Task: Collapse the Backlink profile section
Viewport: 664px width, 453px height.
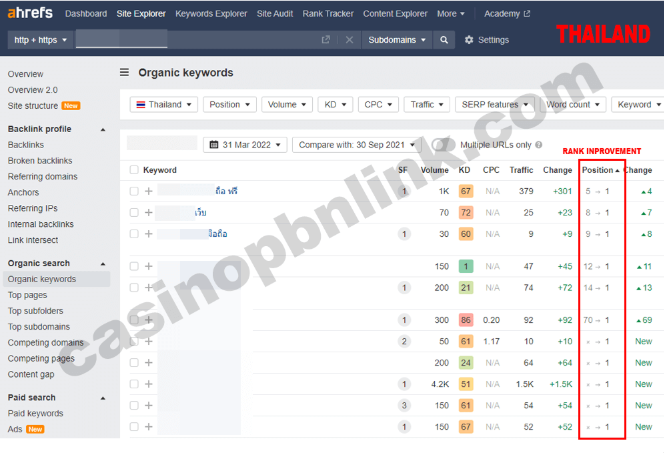Action: 103,130
